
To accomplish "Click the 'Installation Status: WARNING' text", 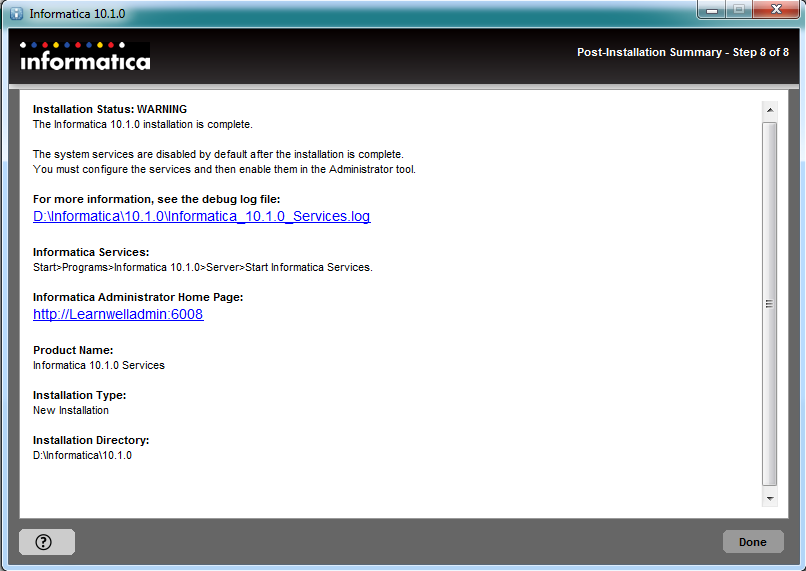I will (x=110, y=109).
